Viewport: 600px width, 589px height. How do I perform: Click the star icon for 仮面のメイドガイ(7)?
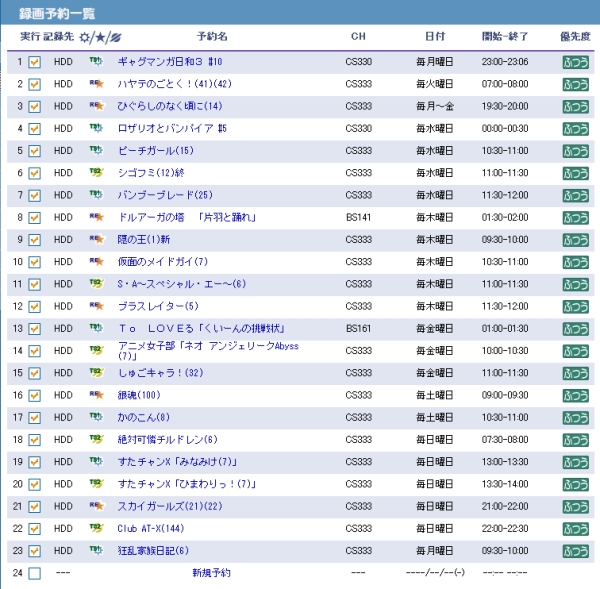(x=96, y=261)
